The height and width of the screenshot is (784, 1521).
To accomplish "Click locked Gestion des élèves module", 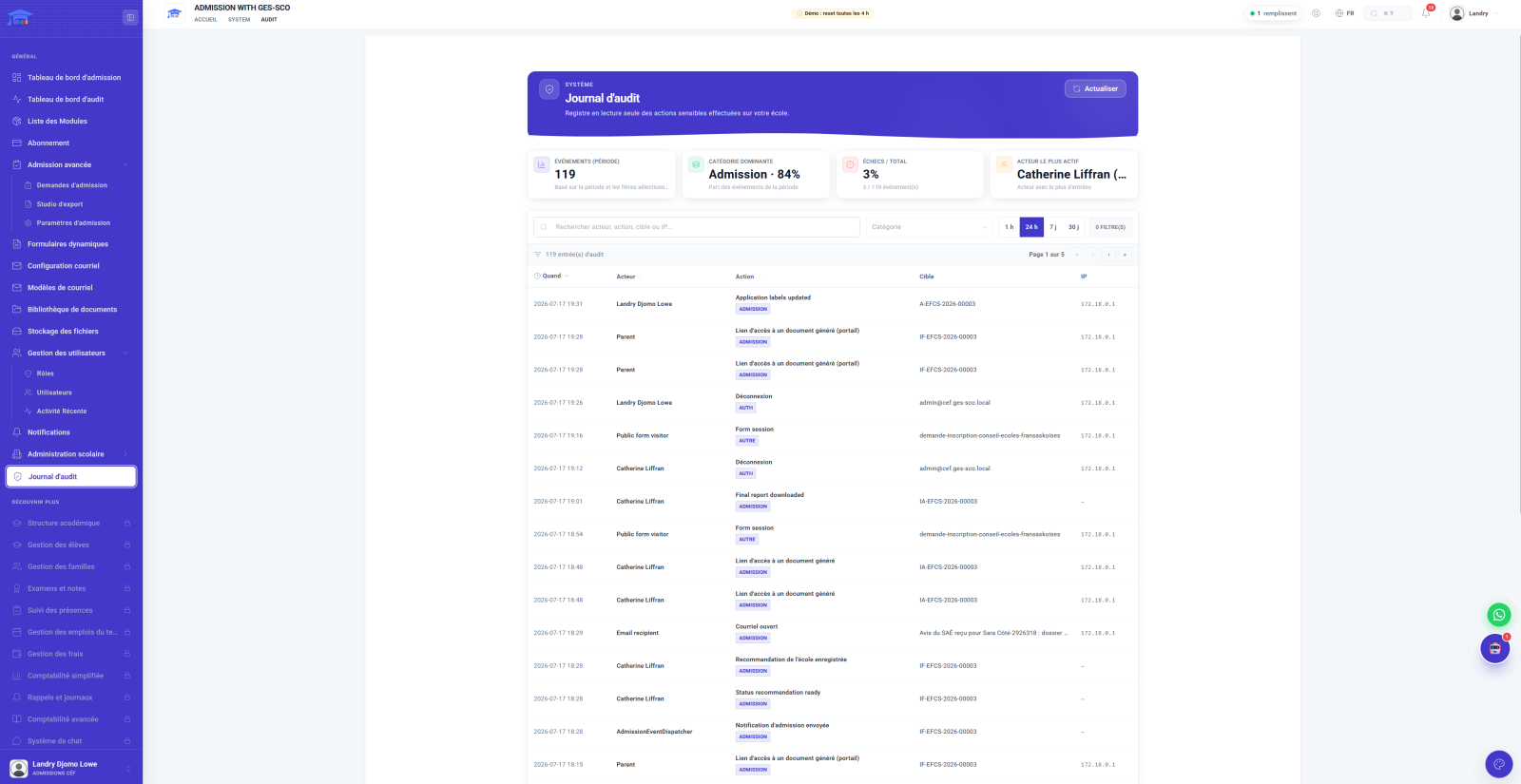I will 71,545.
